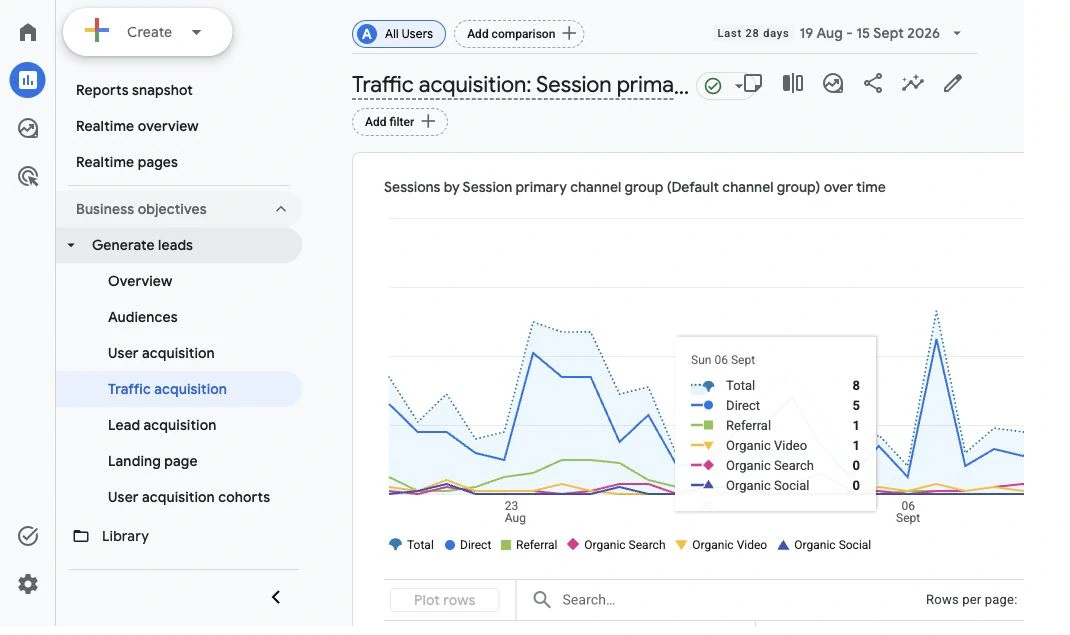The height and width of the screenshot is (635, 1070).
Task: Share this report
Action: 873,83
